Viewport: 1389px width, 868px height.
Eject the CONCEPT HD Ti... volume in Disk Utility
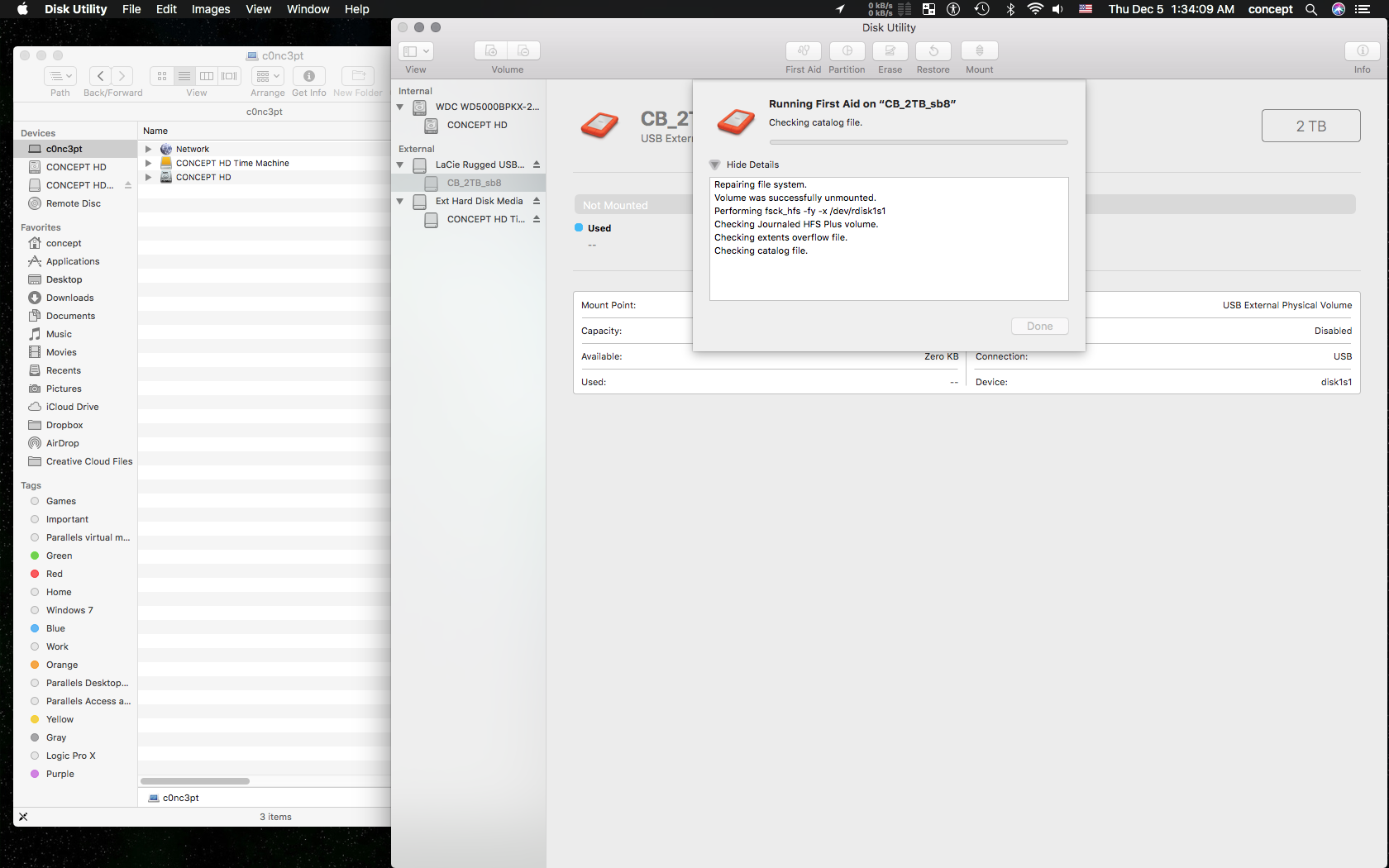(537, 219)
